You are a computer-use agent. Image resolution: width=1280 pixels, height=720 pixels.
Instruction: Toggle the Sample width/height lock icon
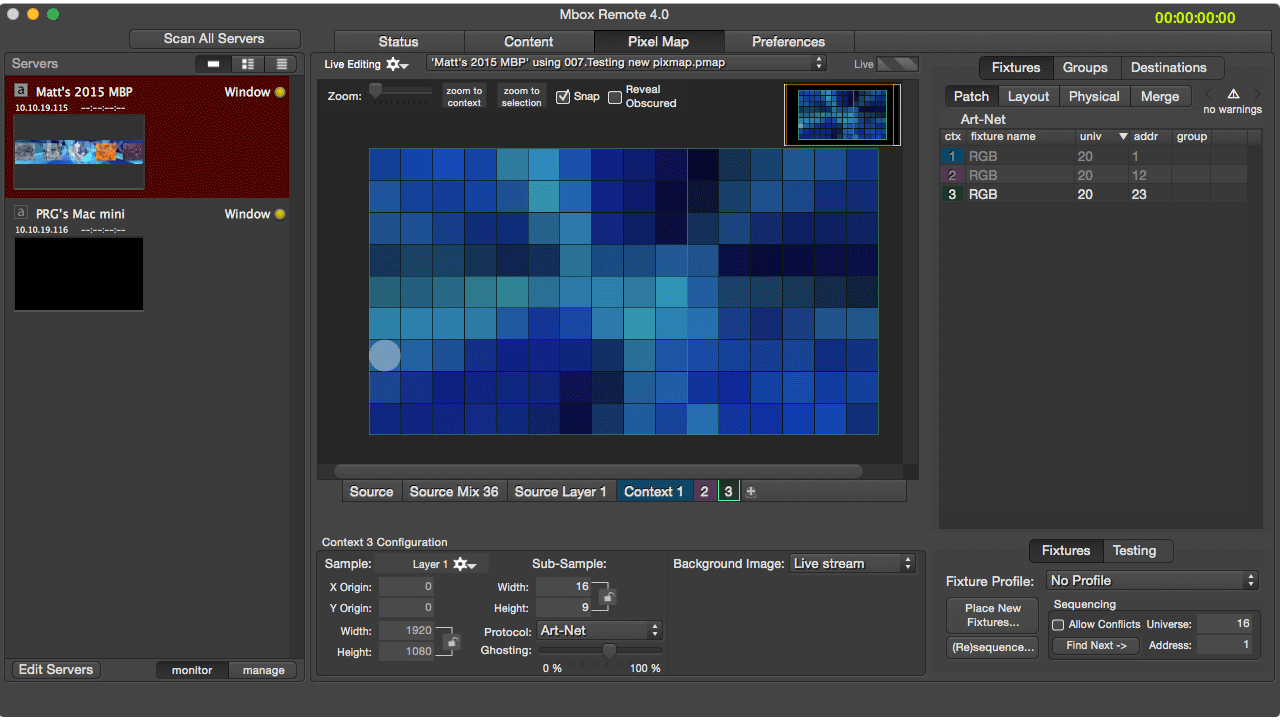(x=452, y=641)
